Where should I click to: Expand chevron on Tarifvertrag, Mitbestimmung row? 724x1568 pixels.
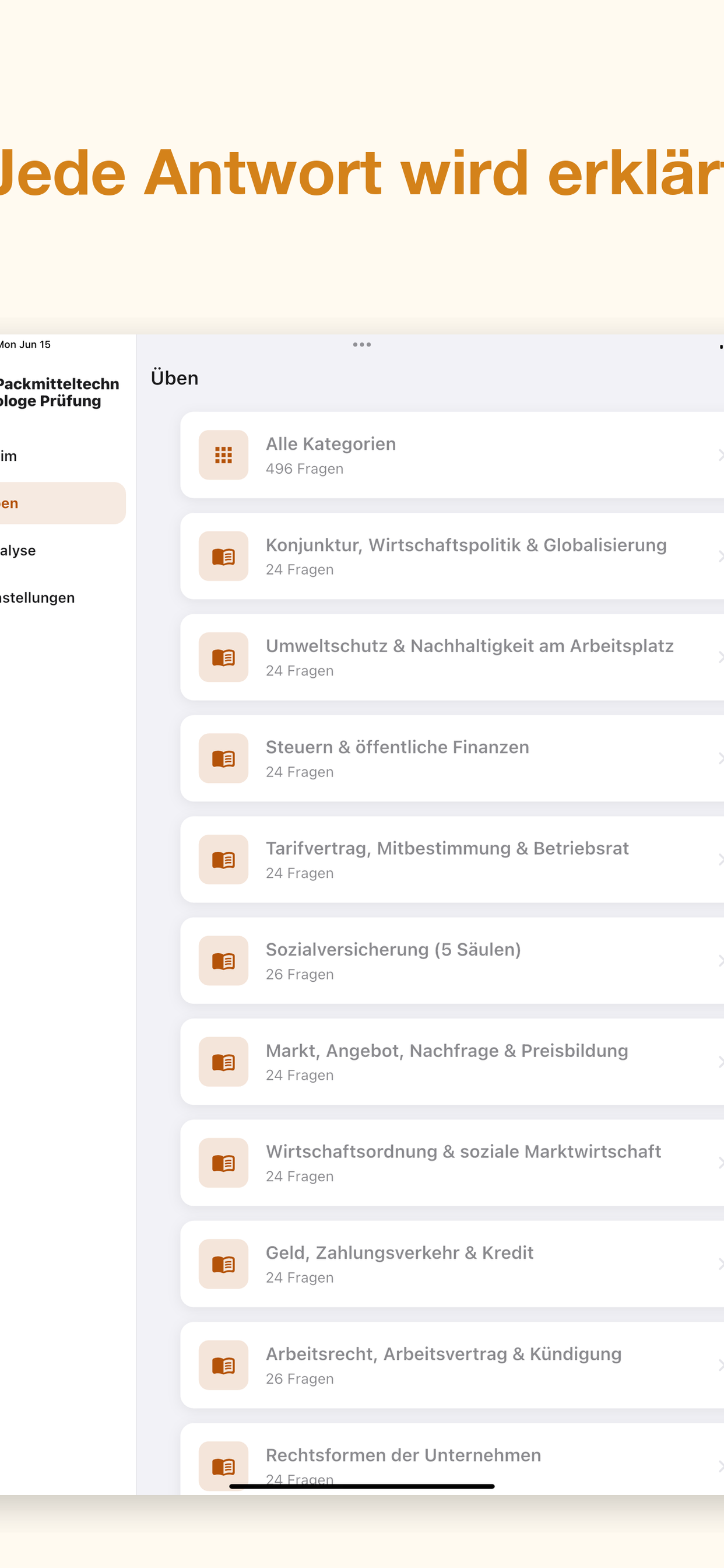pyautogui.click(x=721, y=859)
